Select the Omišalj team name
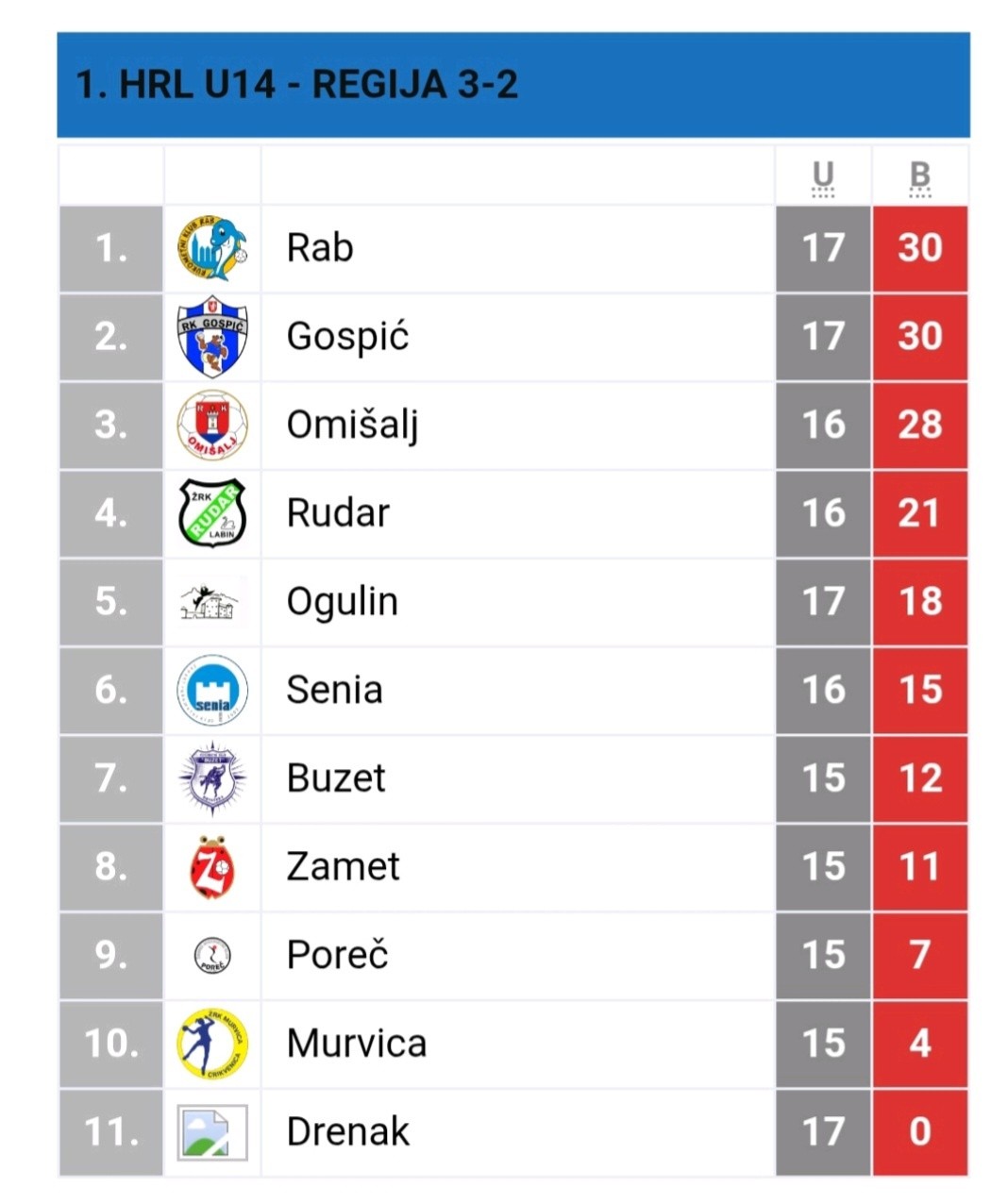 tap(352, 426)
